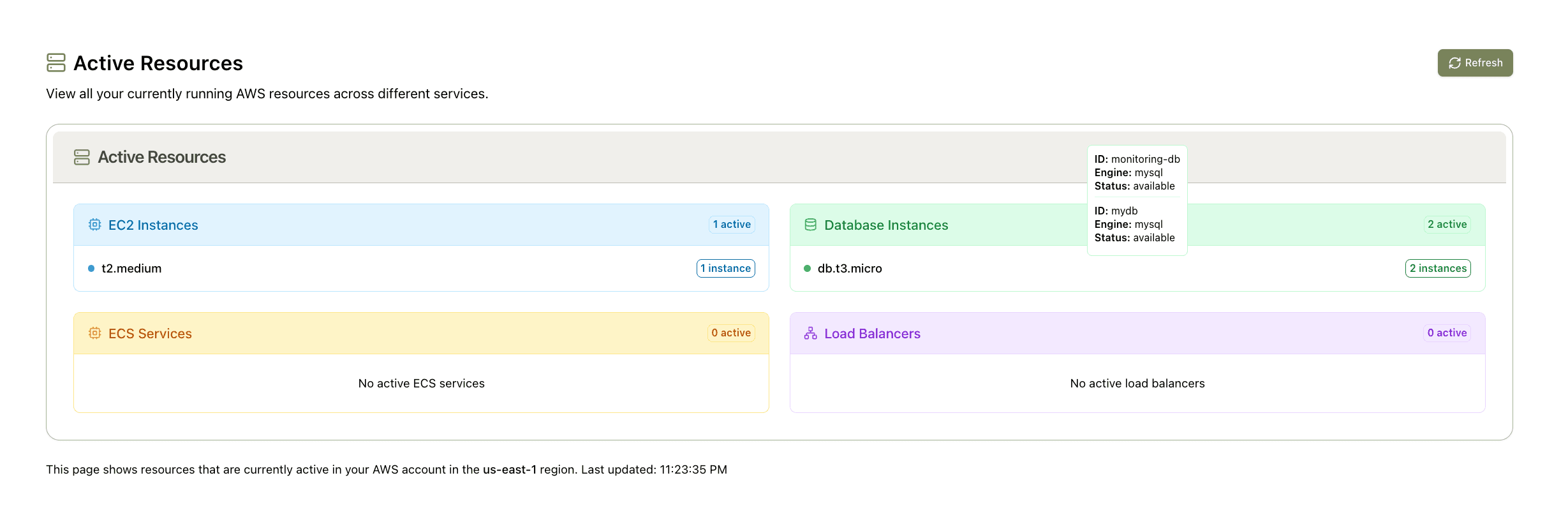
Task: Click the Last updated 11:23:35 PM timestamp
Action: tap(654, 470)
